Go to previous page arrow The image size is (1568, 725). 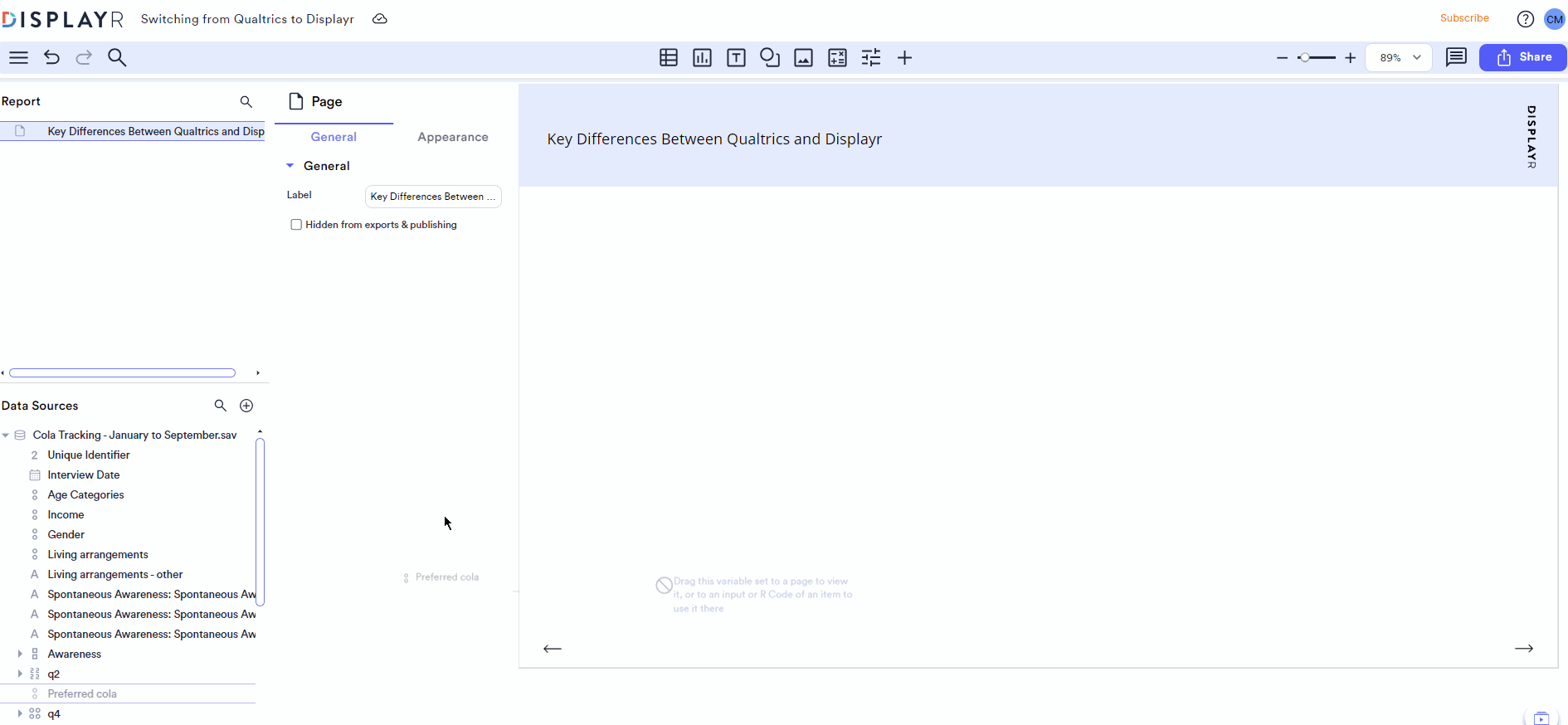[x=553, y=648]
